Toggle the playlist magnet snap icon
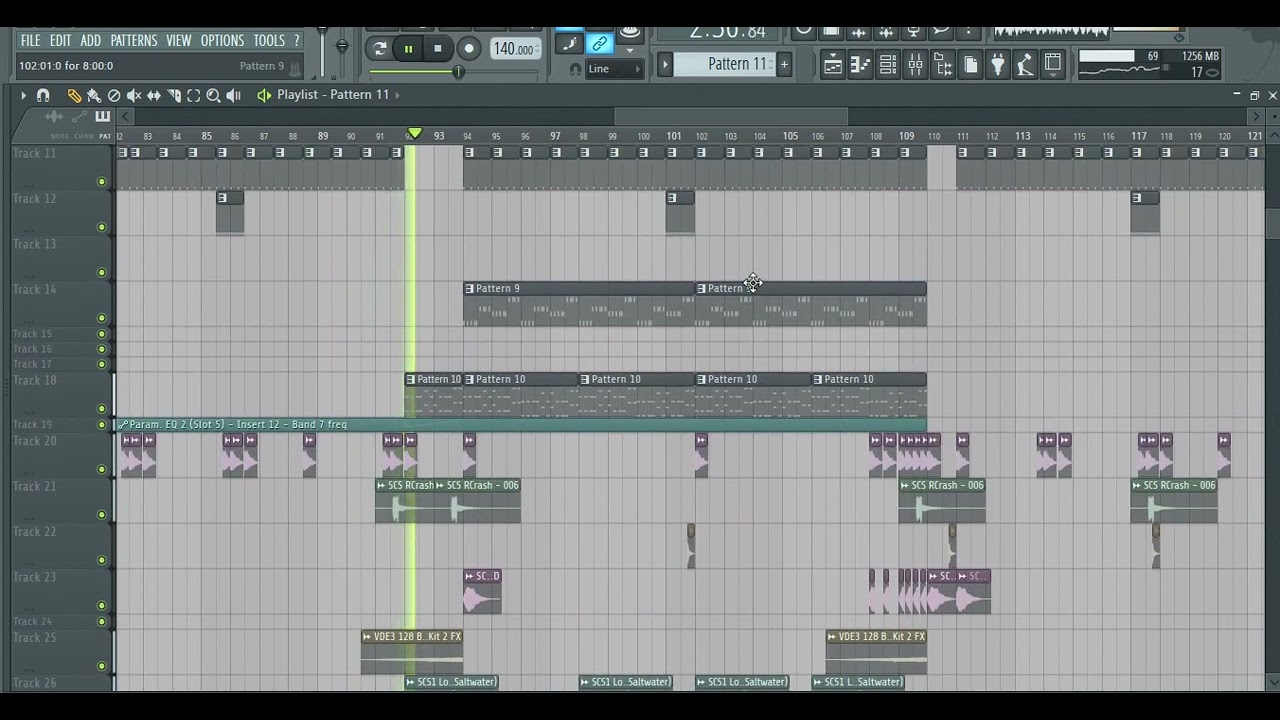This screenshot has height=720, width=1280. [43, 95]
